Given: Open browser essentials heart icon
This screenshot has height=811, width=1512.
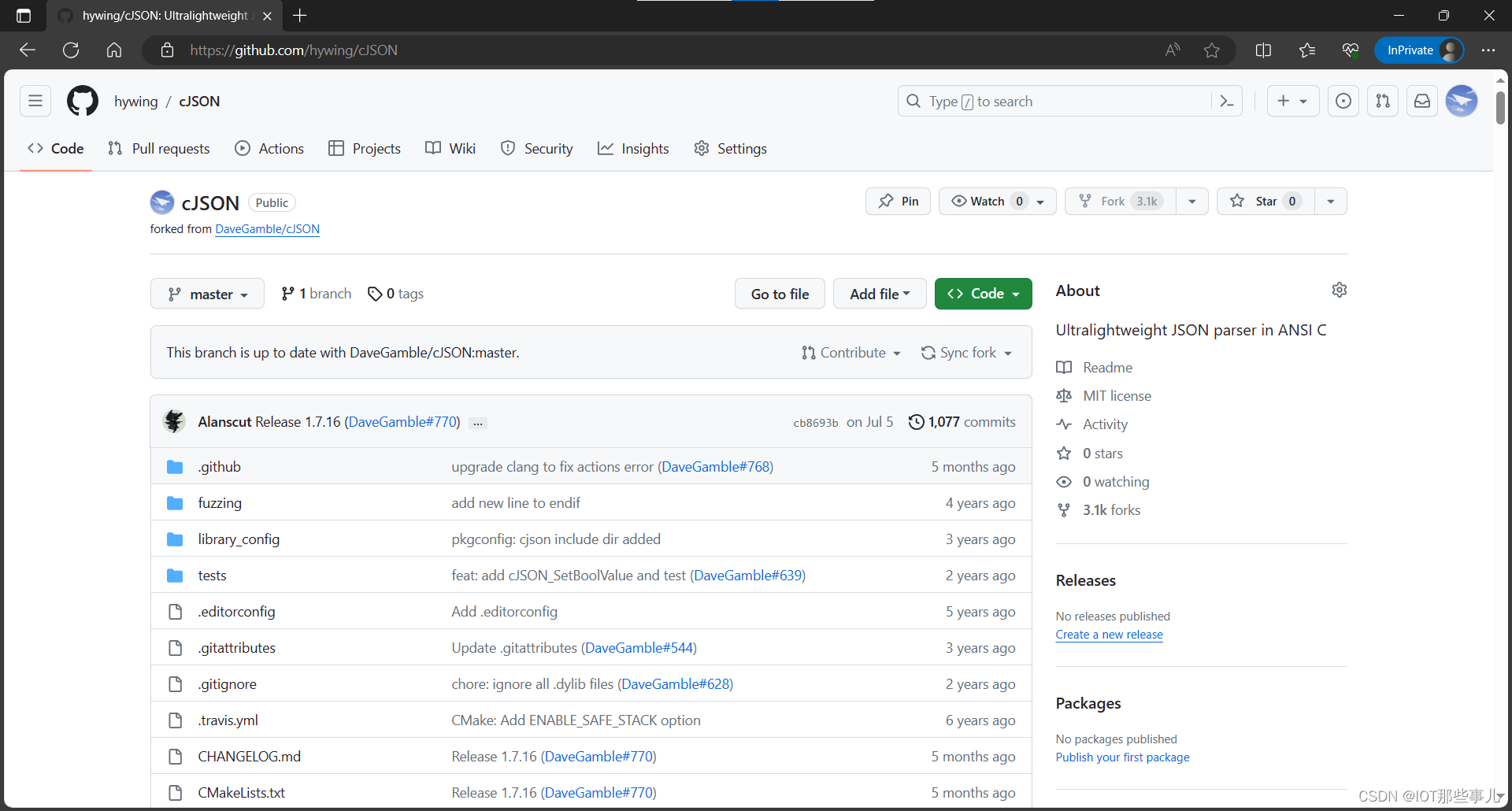Looking at the screenshot, I should [x=1351, y=50].
